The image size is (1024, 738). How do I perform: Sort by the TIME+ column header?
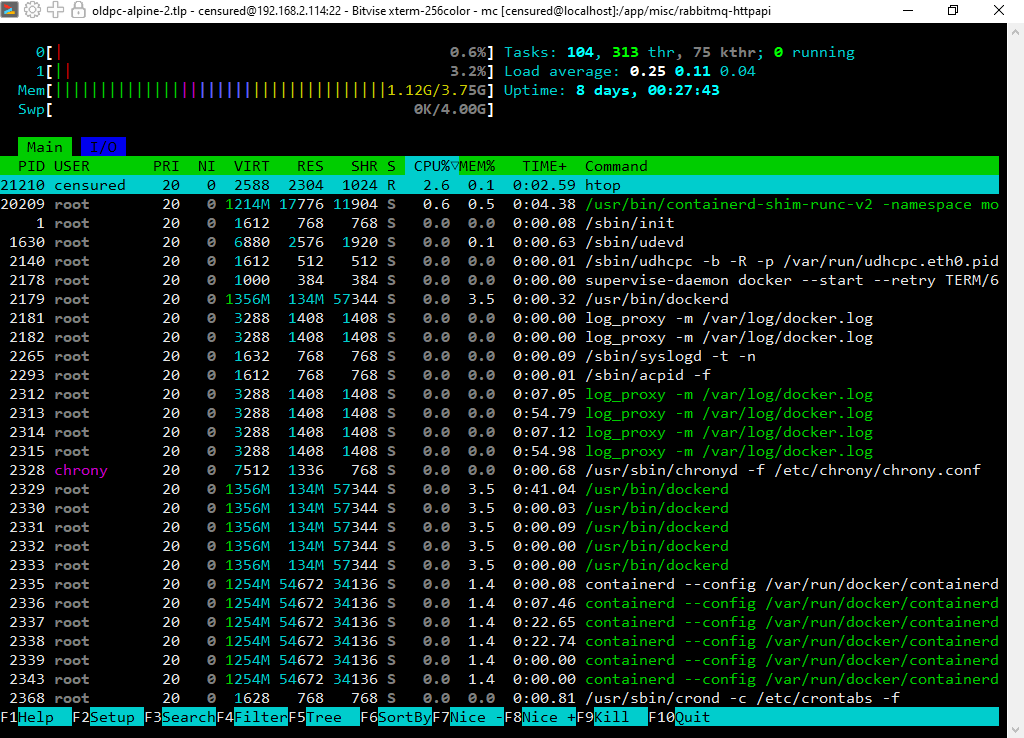[544, 166]
